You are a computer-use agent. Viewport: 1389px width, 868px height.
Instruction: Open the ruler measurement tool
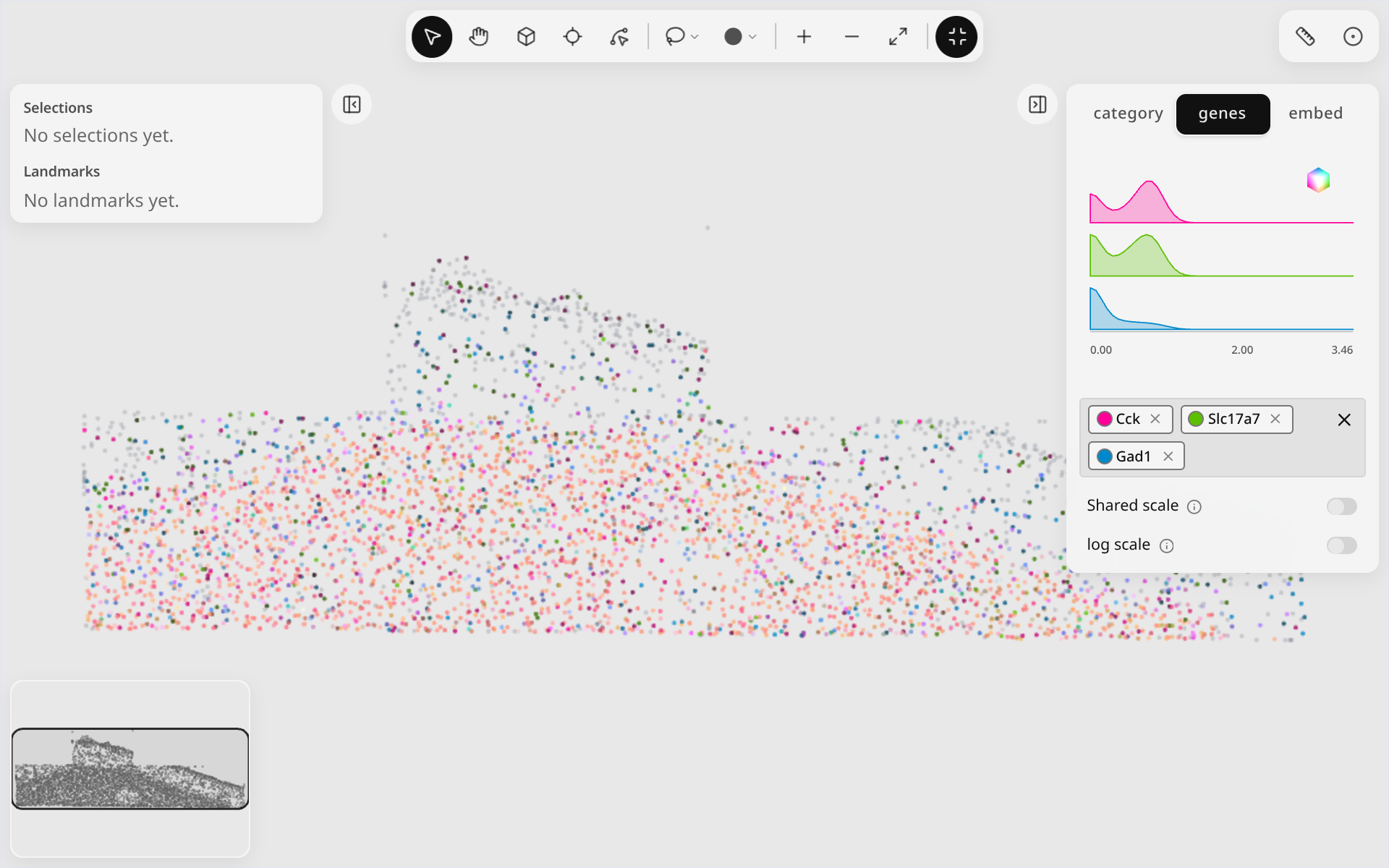pos(1305,37)
